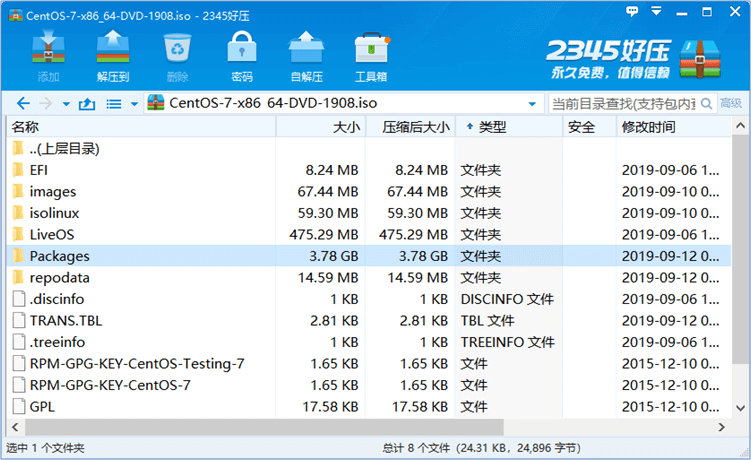This screenshot has height=460, width=751.
Task: Sort by Modified Time (修改时间) header
Action: coord(673,127)
